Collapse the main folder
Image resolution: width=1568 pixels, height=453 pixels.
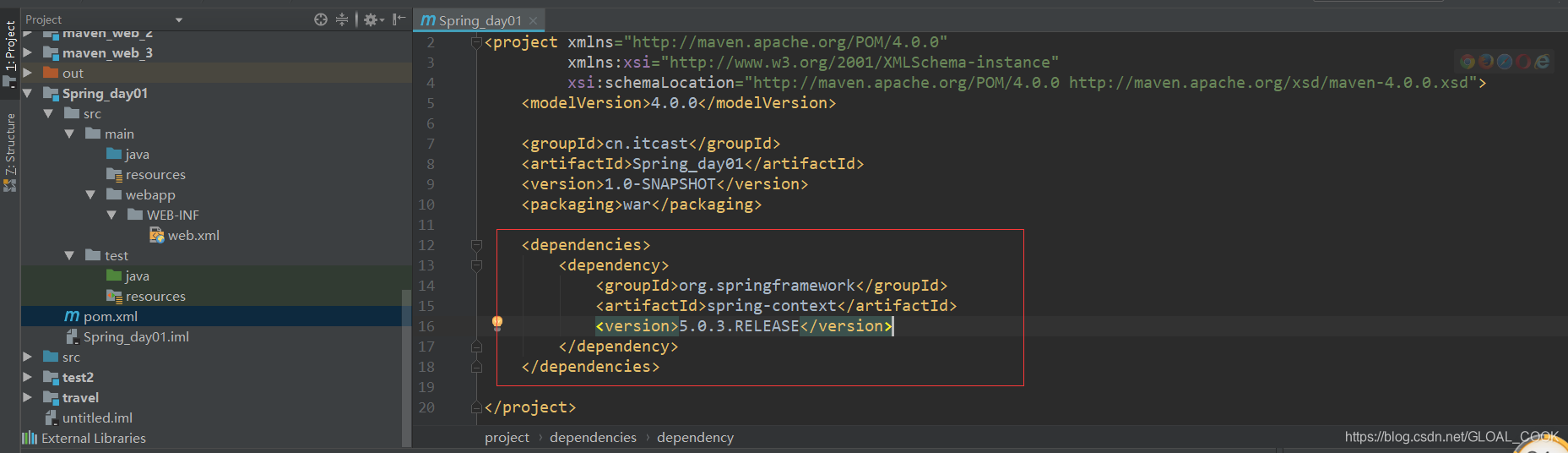pyautogui.click(x=69, y=134)
